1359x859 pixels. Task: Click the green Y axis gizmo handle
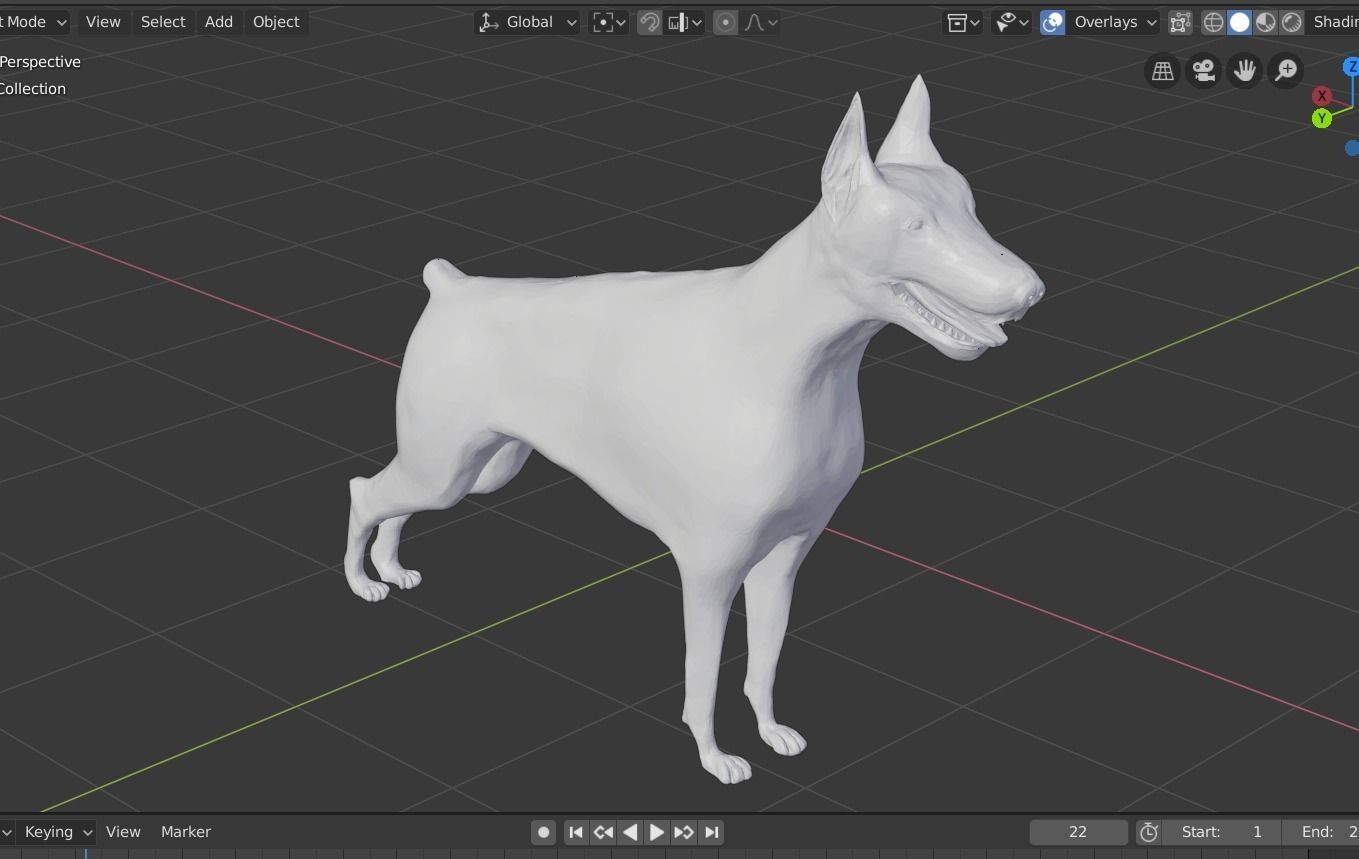point(1322,118)
